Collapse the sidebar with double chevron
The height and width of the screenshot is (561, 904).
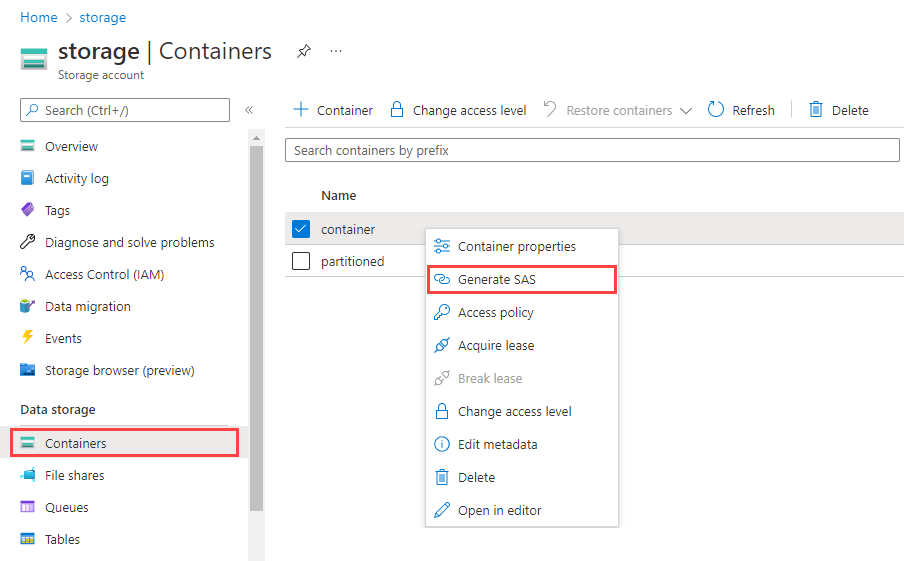click(249, 110)
